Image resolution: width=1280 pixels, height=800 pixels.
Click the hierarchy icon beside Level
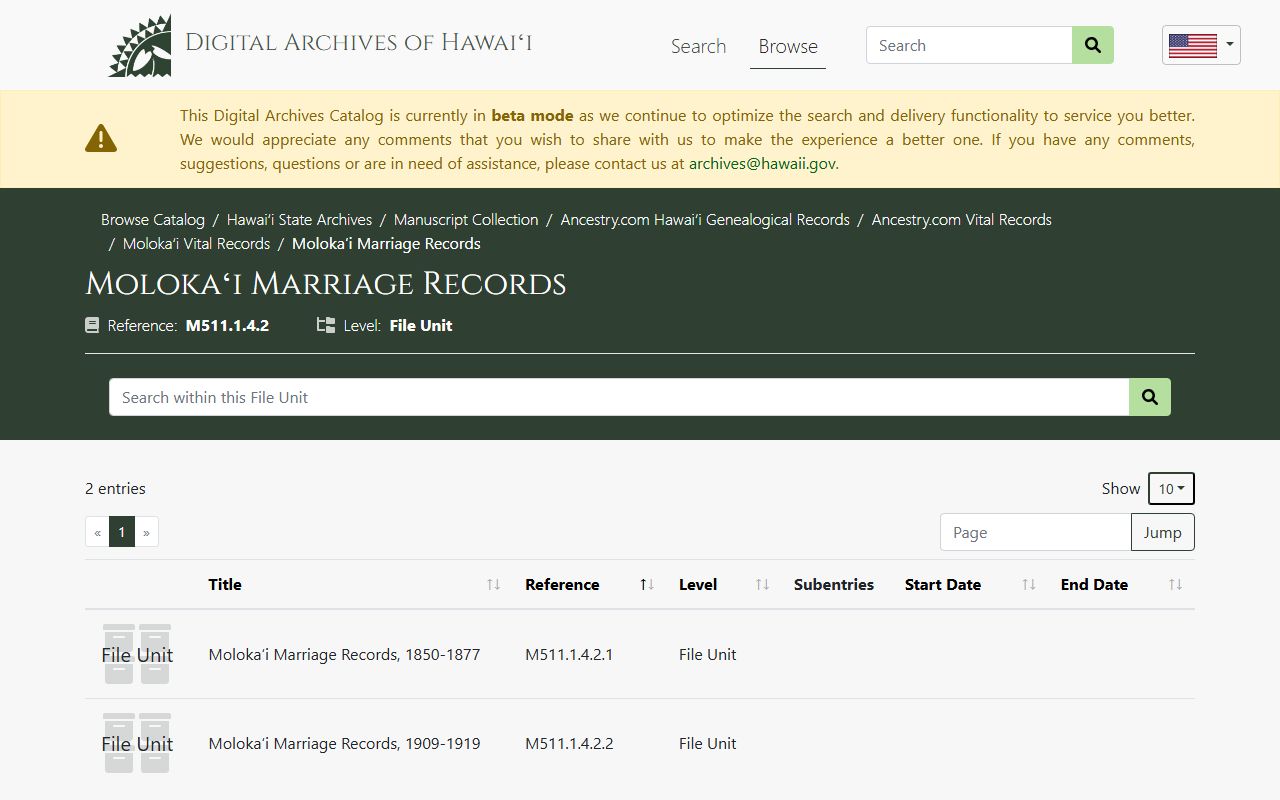point(326,325)
